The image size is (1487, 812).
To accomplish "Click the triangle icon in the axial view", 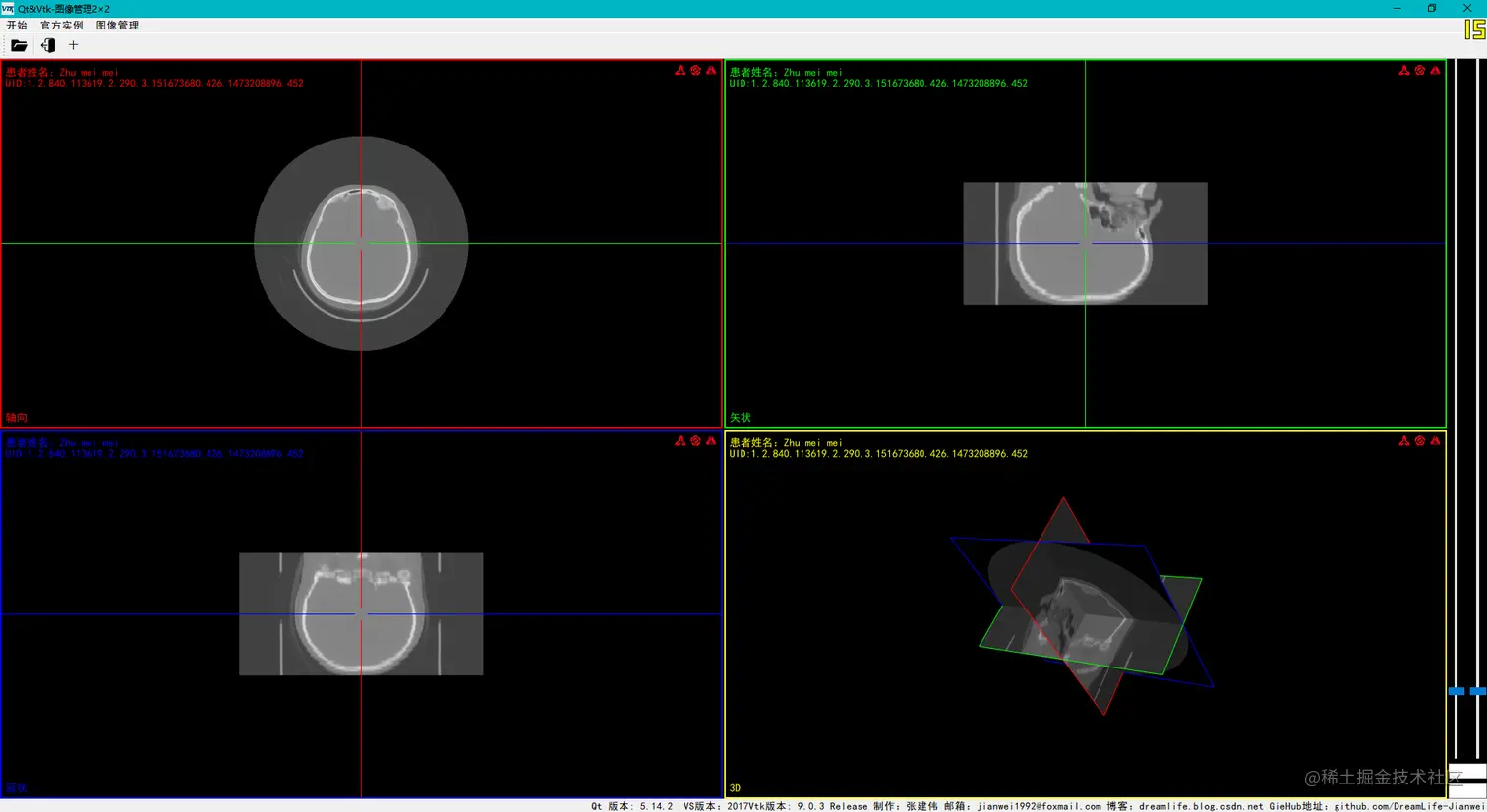I will pos(711,71).
